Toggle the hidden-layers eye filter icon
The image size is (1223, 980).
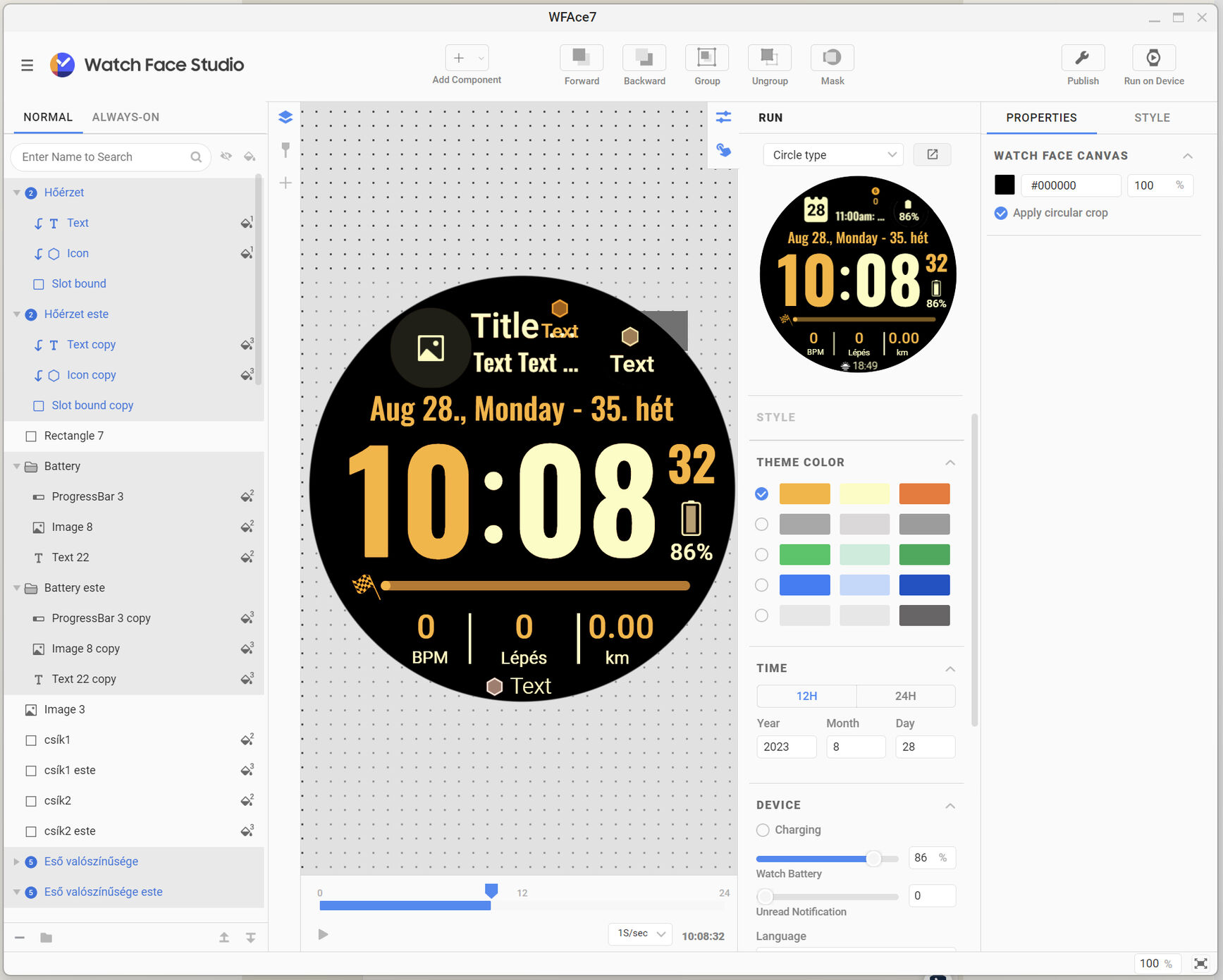click(226, 157)
